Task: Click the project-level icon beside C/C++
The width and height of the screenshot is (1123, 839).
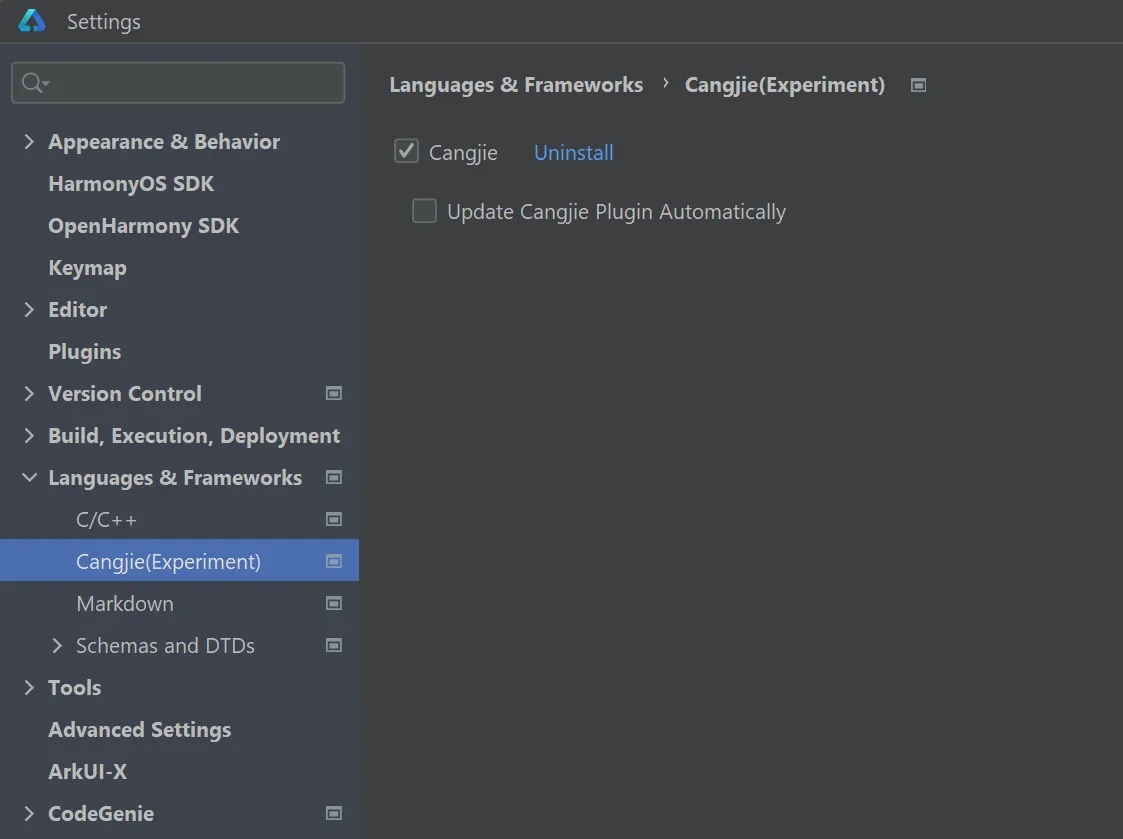Action: (334, 520)
